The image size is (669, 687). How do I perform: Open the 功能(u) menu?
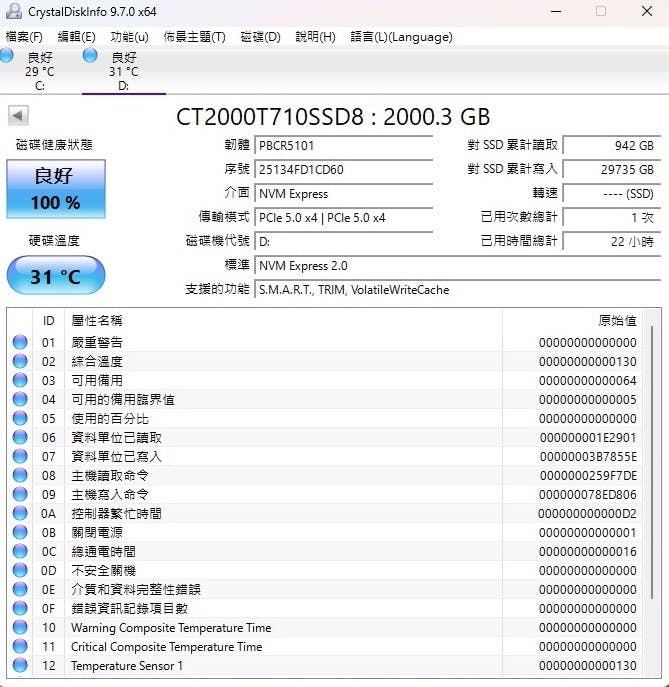pos(129,37)
